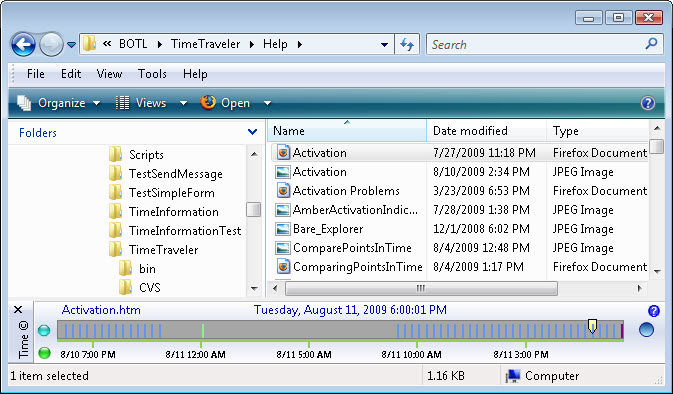Click the teal circle on the timeline
The height and width of the screenshot is (394, 673).
(x=44, y=330)
